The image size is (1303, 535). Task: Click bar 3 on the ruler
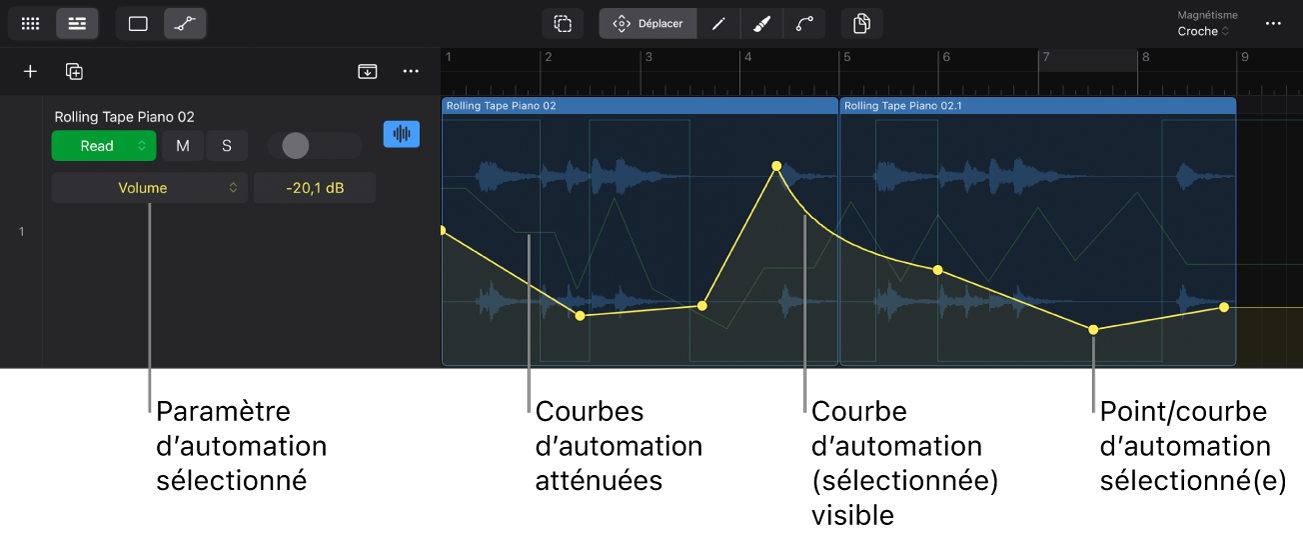click(x=648, y=58)
